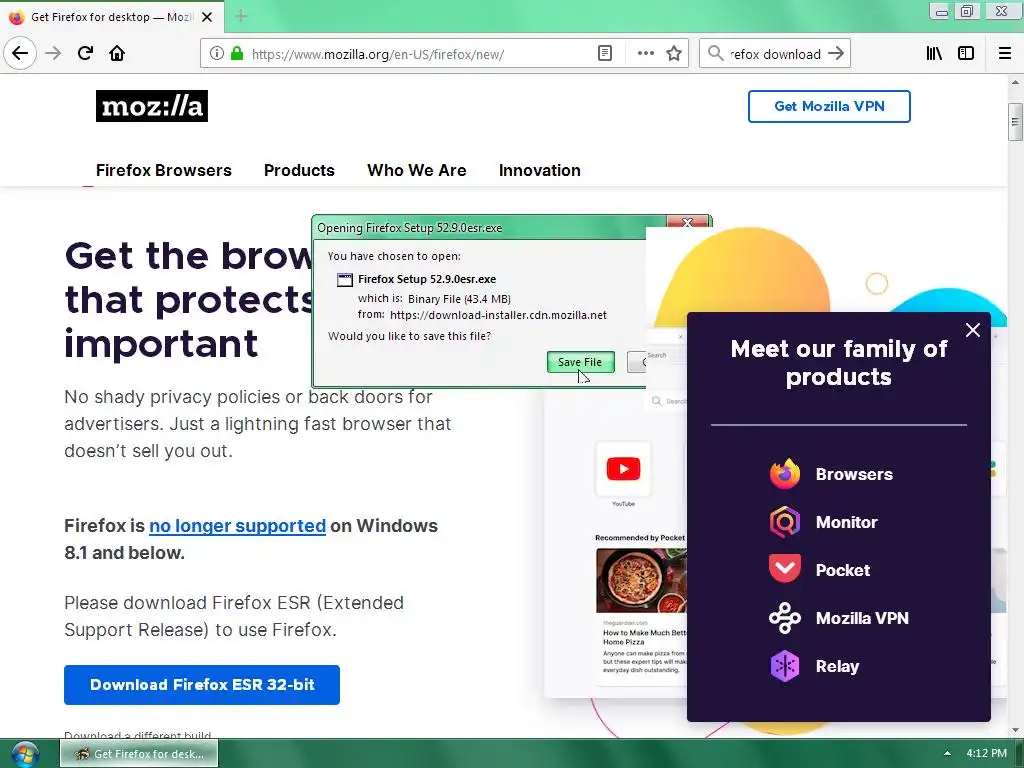Image resolution: width=1024 pixels, height=768 pixels.
Task: Close the Opening Firefox Setup dialog
Action: pyautogui.click(x=687, y=222)
